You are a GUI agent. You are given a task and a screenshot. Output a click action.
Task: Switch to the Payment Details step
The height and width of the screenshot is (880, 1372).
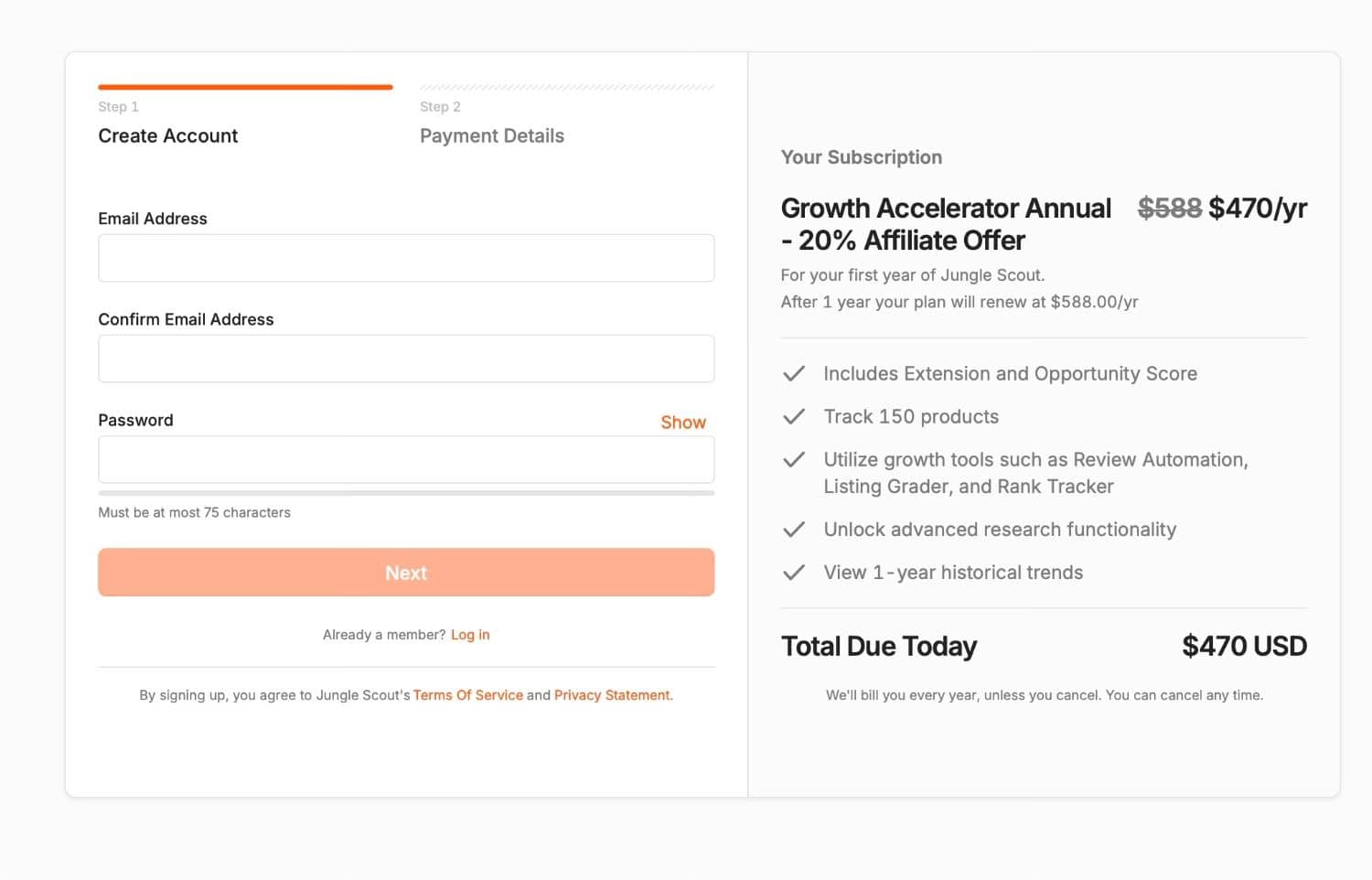491,135
